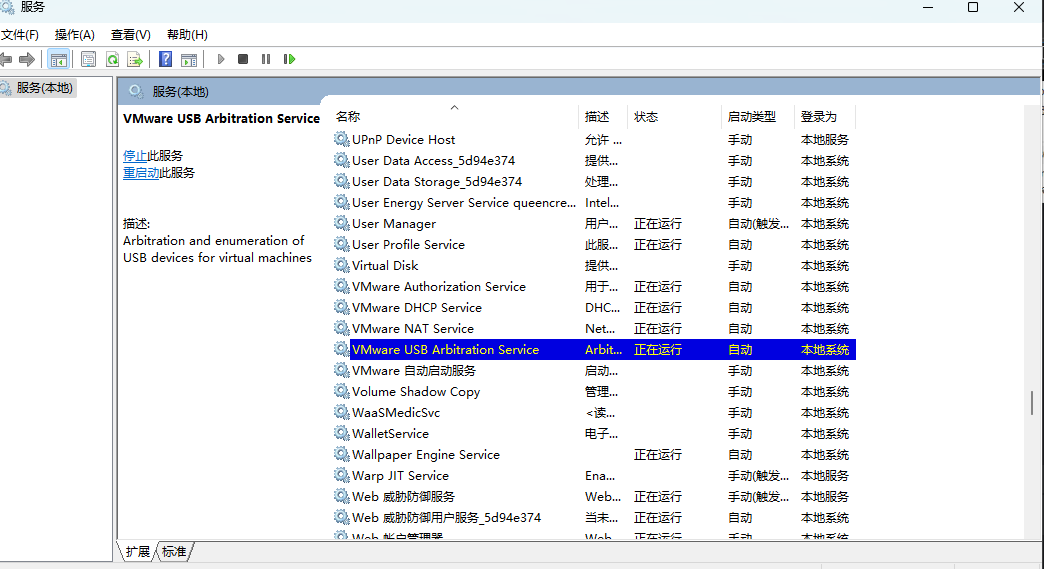Click the Restart Service icon

pyautogui.click(x=289, y=59)
